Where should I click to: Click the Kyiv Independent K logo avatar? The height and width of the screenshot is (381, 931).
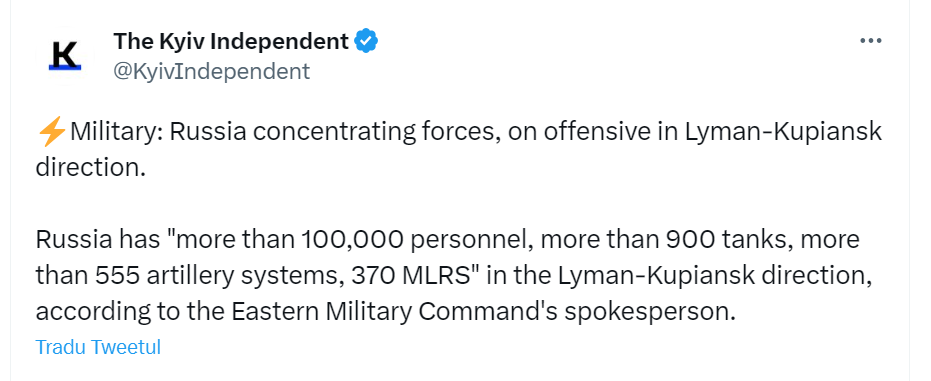click(64, 56)
